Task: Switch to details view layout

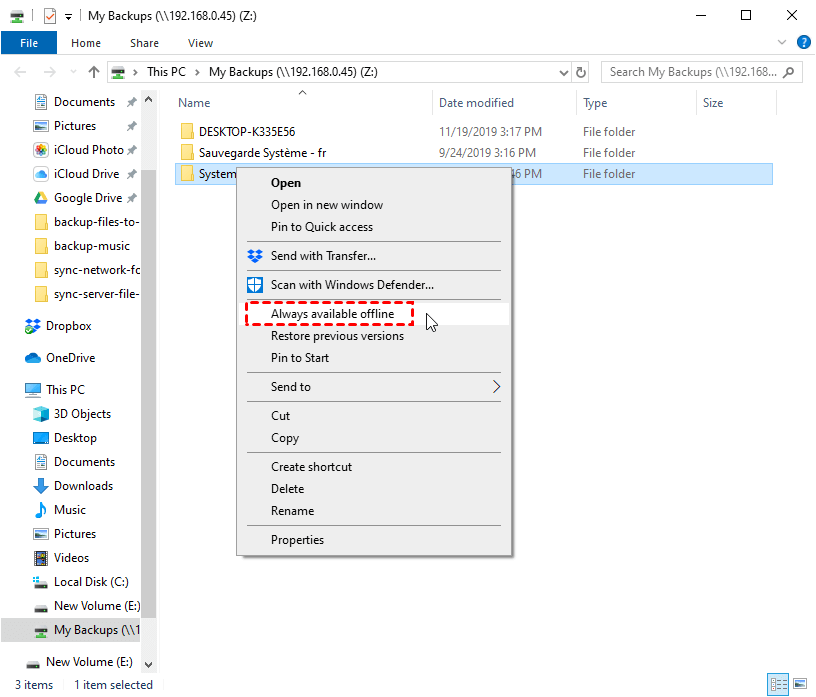Action: coord(778,685)
